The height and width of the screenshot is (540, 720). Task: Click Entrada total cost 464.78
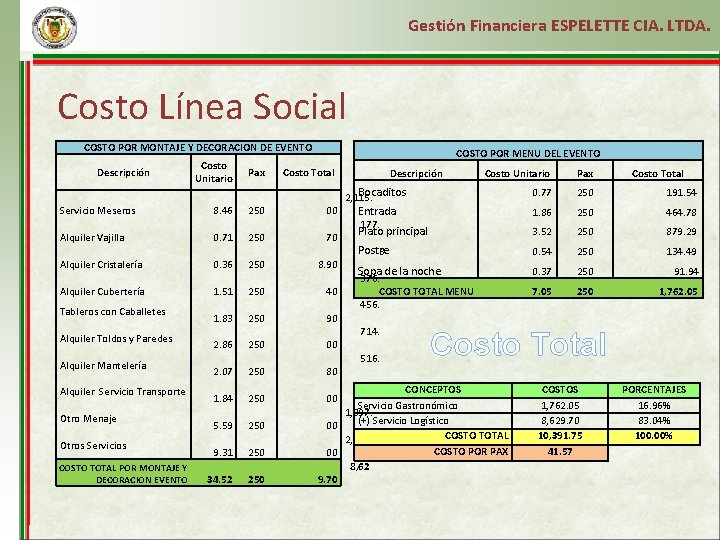pyautogui.click(x=681, y=213)
